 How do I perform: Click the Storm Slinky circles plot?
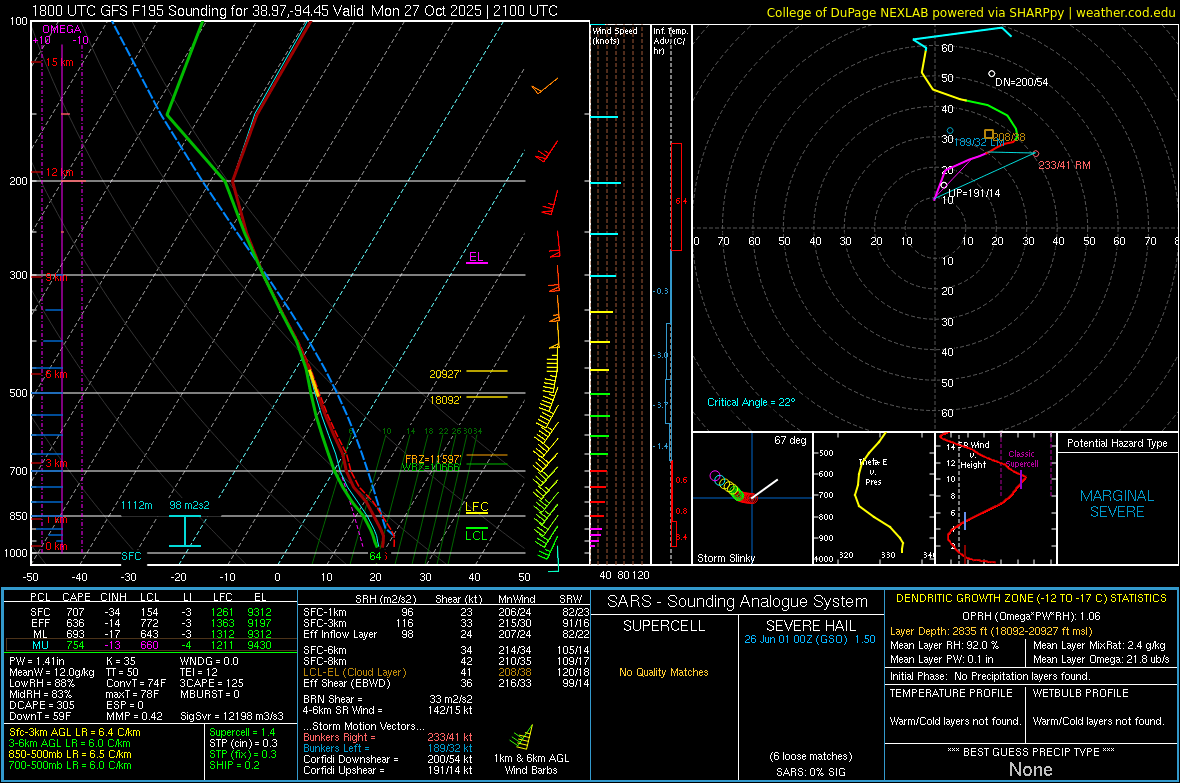pyautogui.click(x=735, y=489)
